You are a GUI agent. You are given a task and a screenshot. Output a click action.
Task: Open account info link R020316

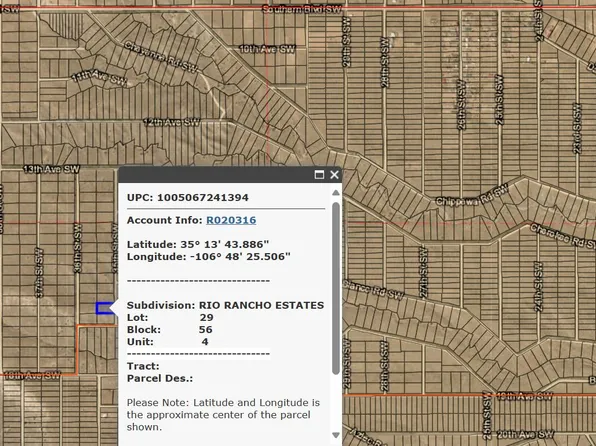tap(231, 220)
